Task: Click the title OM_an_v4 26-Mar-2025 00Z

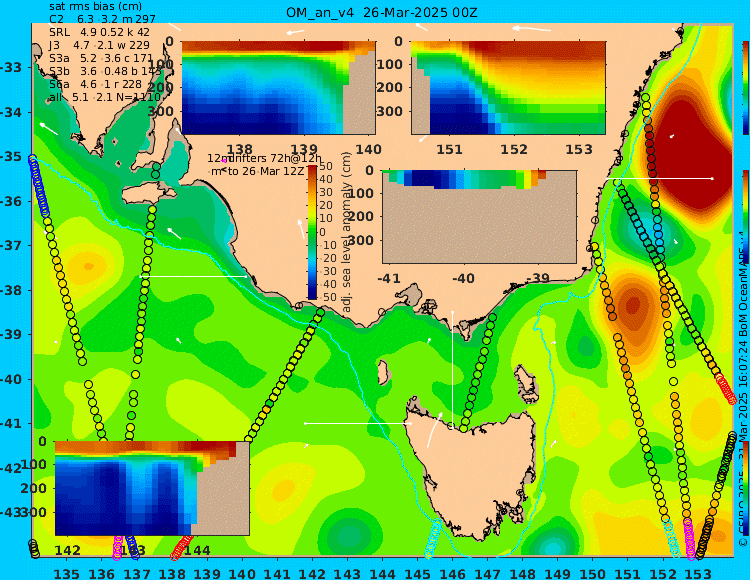Action: (x=382, y=13)
